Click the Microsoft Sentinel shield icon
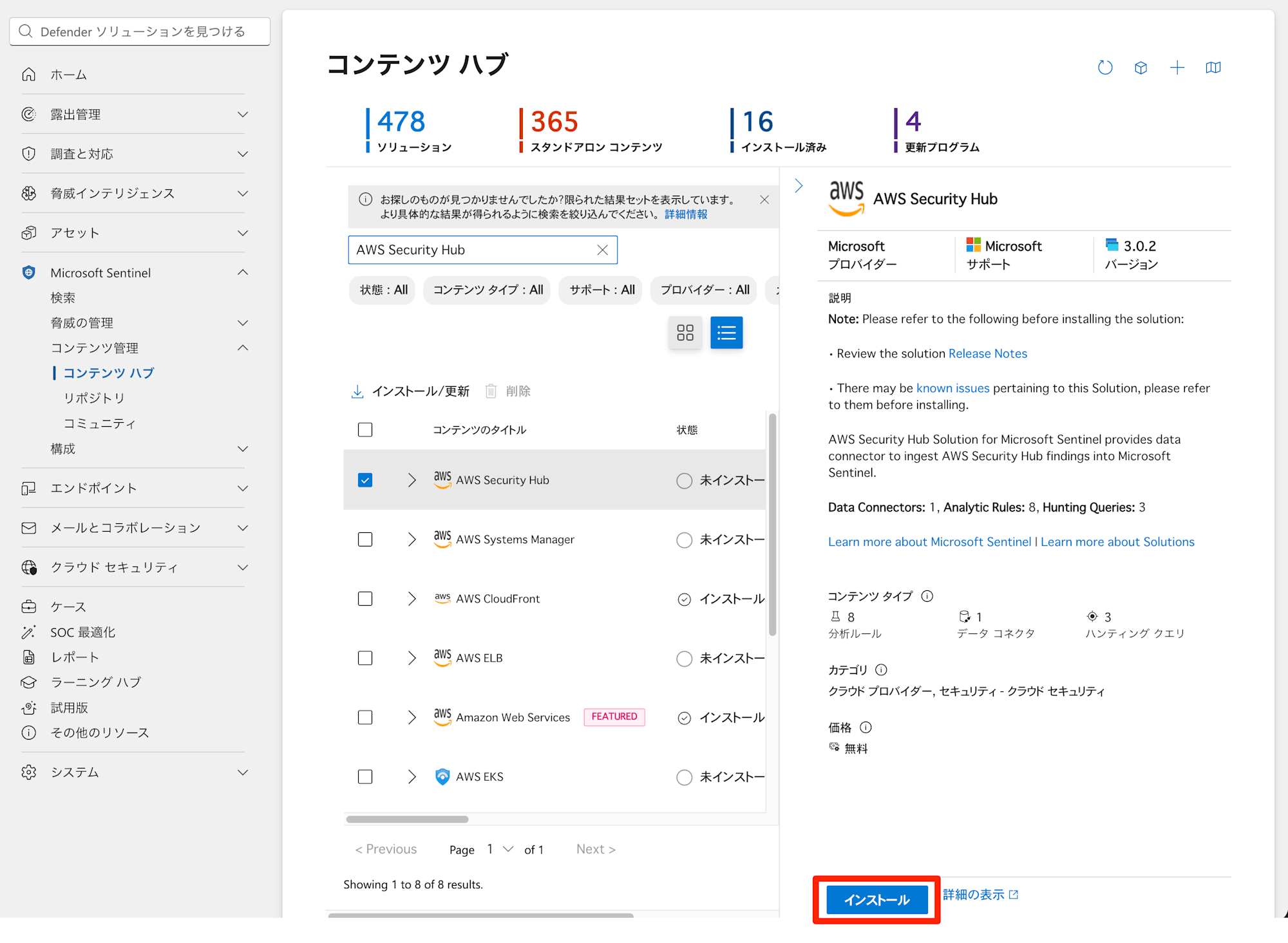 (x=28, y=273)
